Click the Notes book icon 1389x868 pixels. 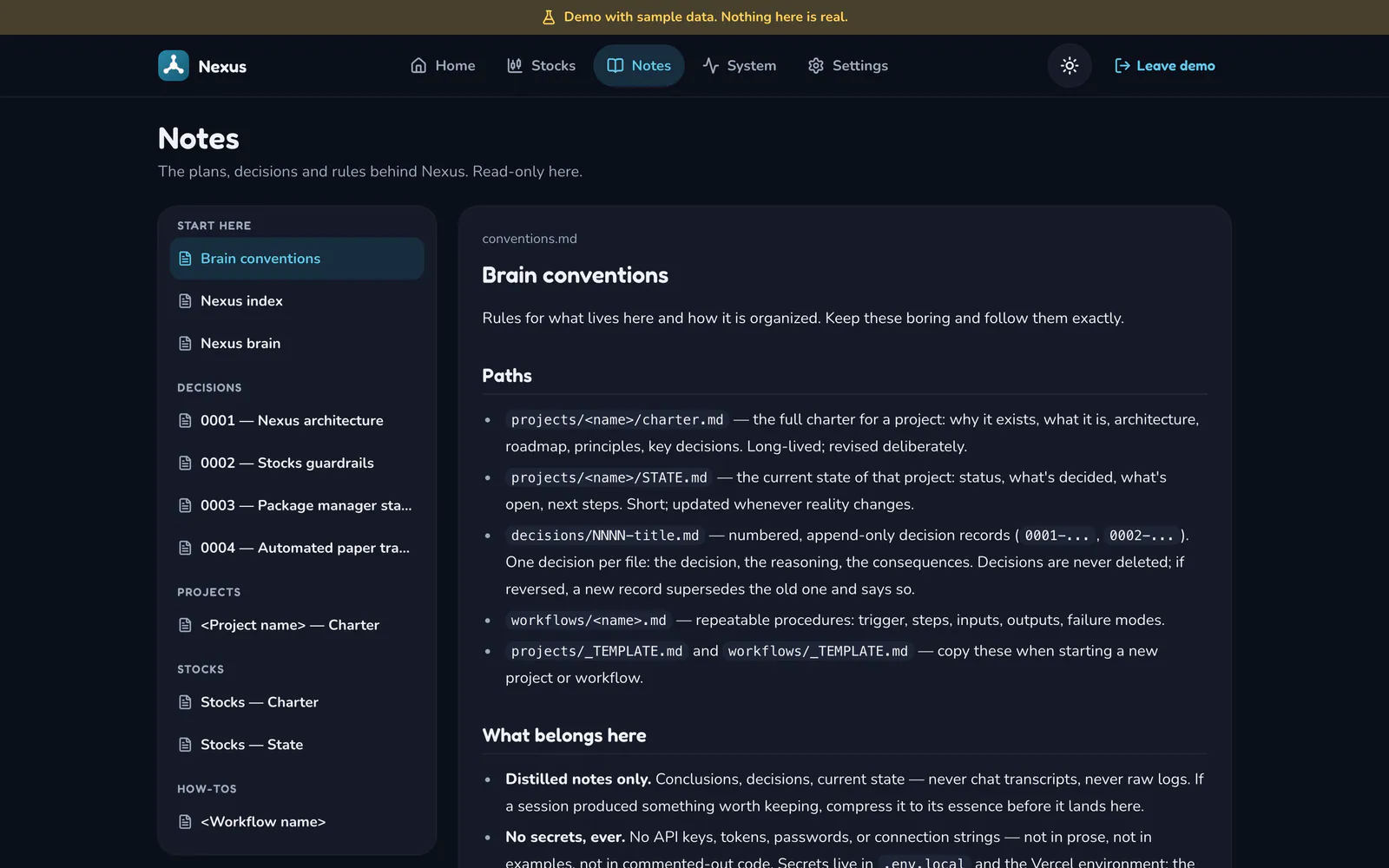point(616,66)
